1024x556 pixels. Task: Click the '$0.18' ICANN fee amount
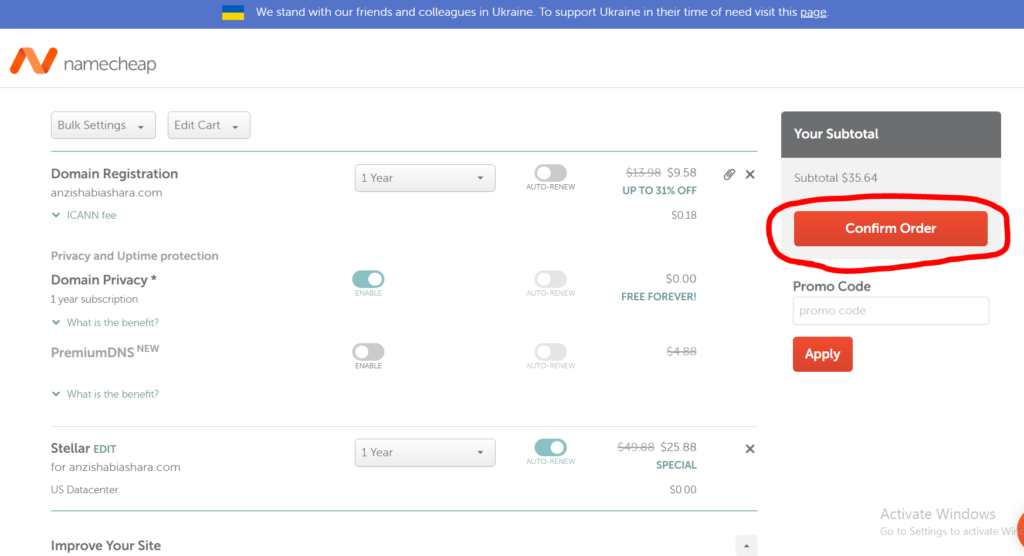(684, 215)
